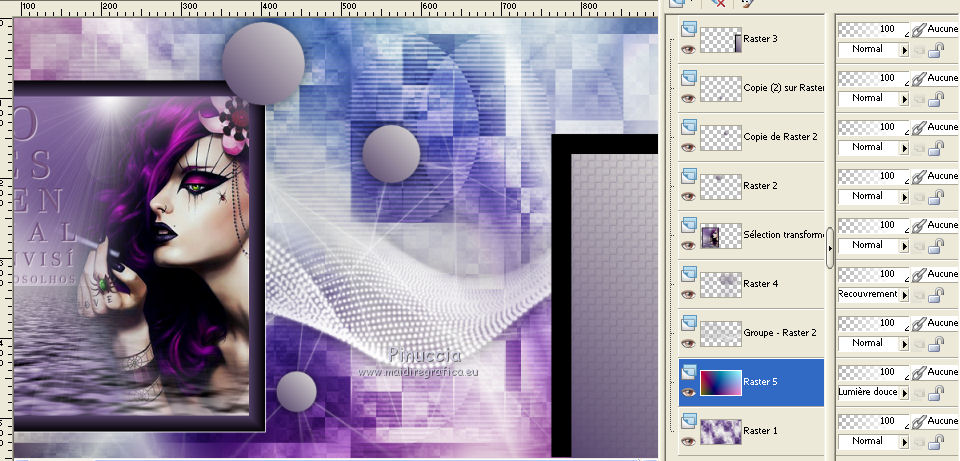Toggle the padlock for Raster 5 layer

click(936, 394)
